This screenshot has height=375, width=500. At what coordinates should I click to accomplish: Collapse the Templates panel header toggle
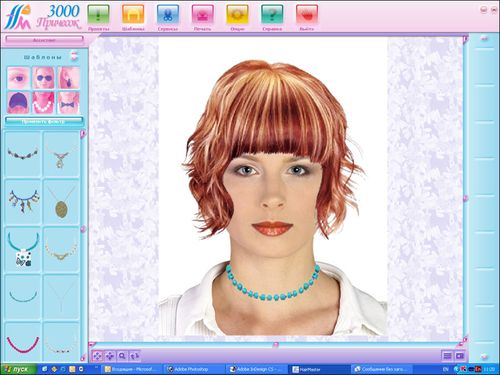74,56
